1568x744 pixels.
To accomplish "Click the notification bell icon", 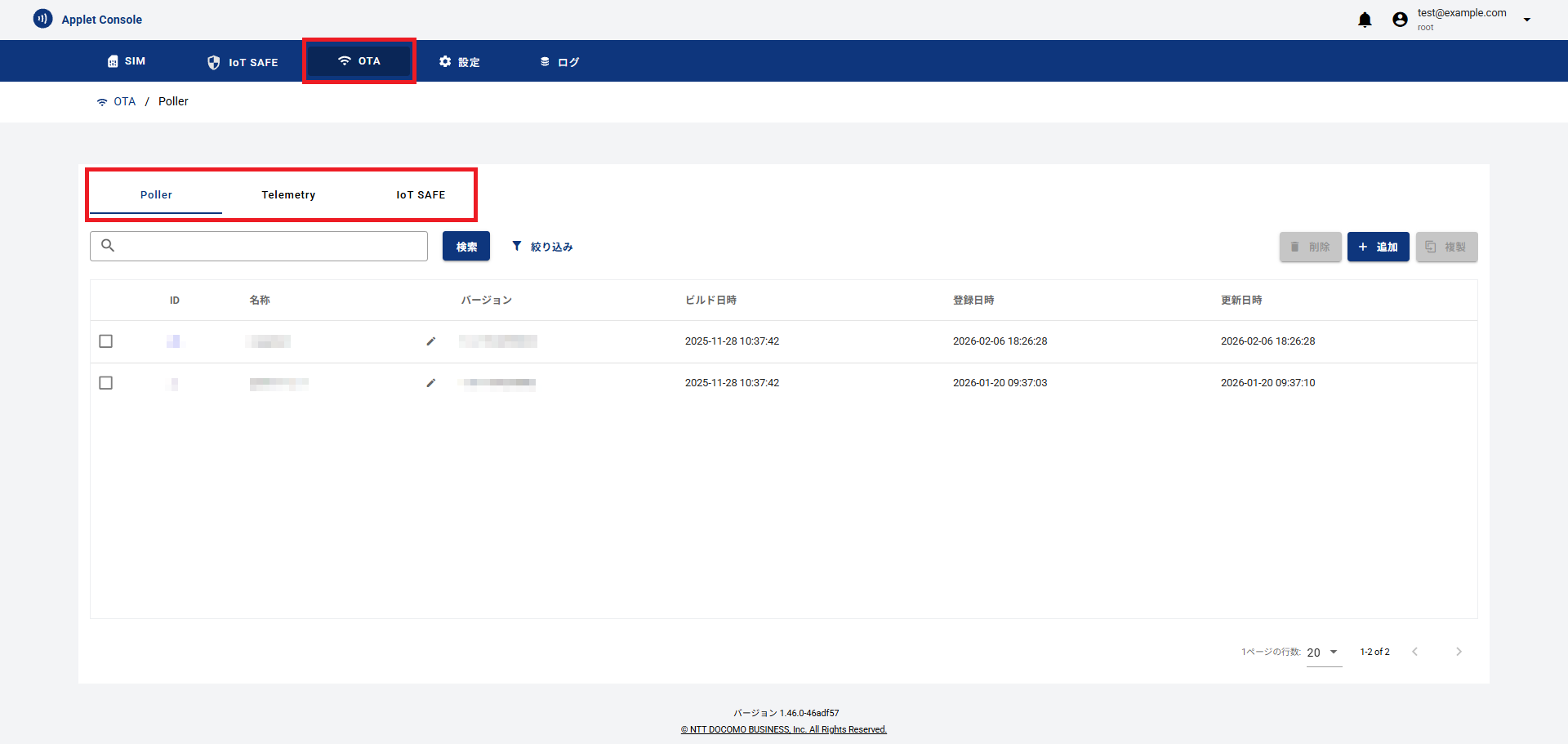I will [x=1365, y=20].
